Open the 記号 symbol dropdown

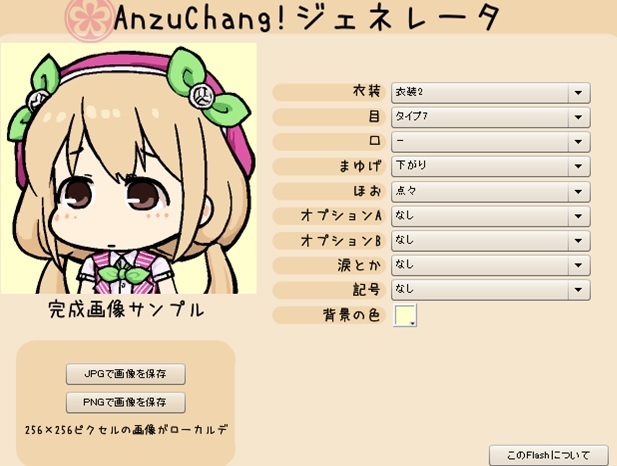(x=491, y=290)
